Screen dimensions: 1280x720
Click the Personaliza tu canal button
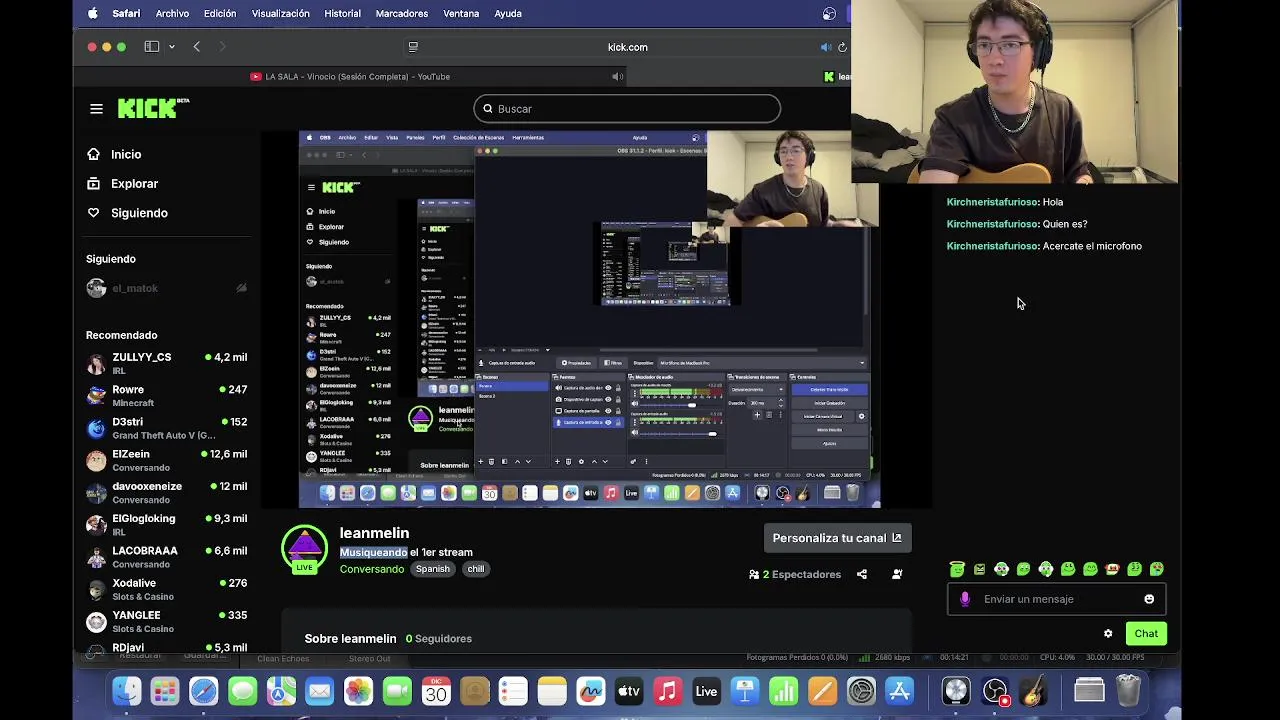(837, 538)
